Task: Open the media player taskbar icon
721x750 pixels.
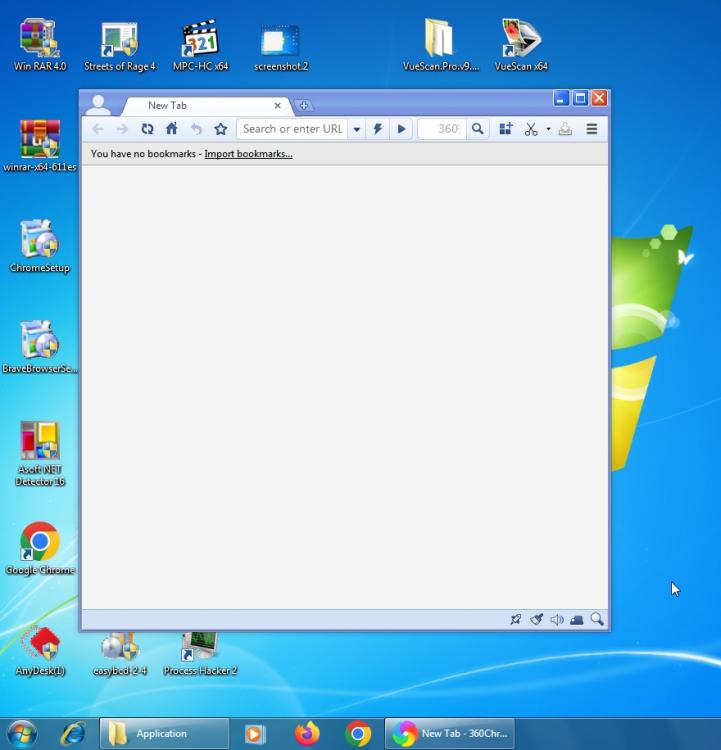Action: point(255,734)
